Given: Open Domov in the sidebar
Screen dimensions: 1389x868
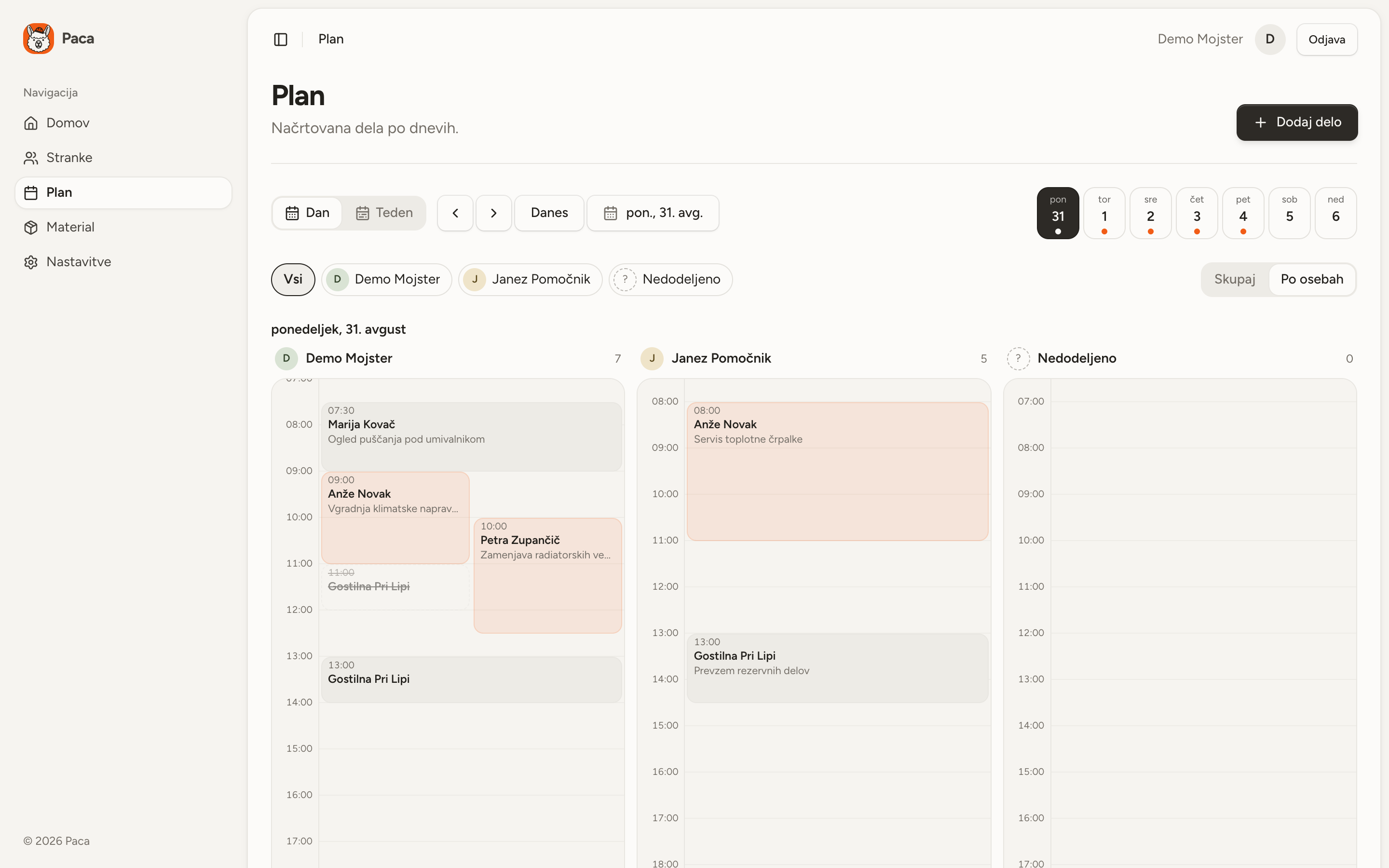Looking at the screenshot, I should 123,123.
